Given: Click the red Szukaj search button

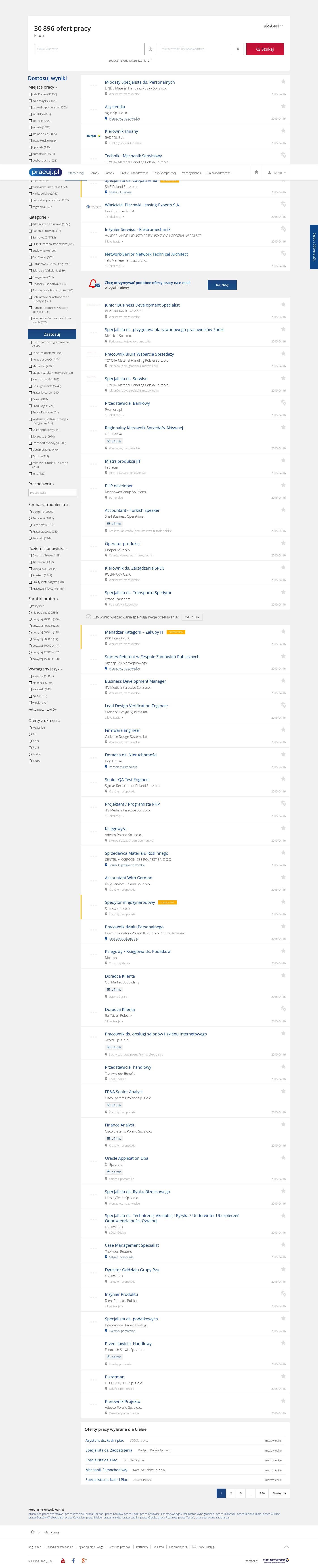Looking at the screenshot, I should (264, 49).
